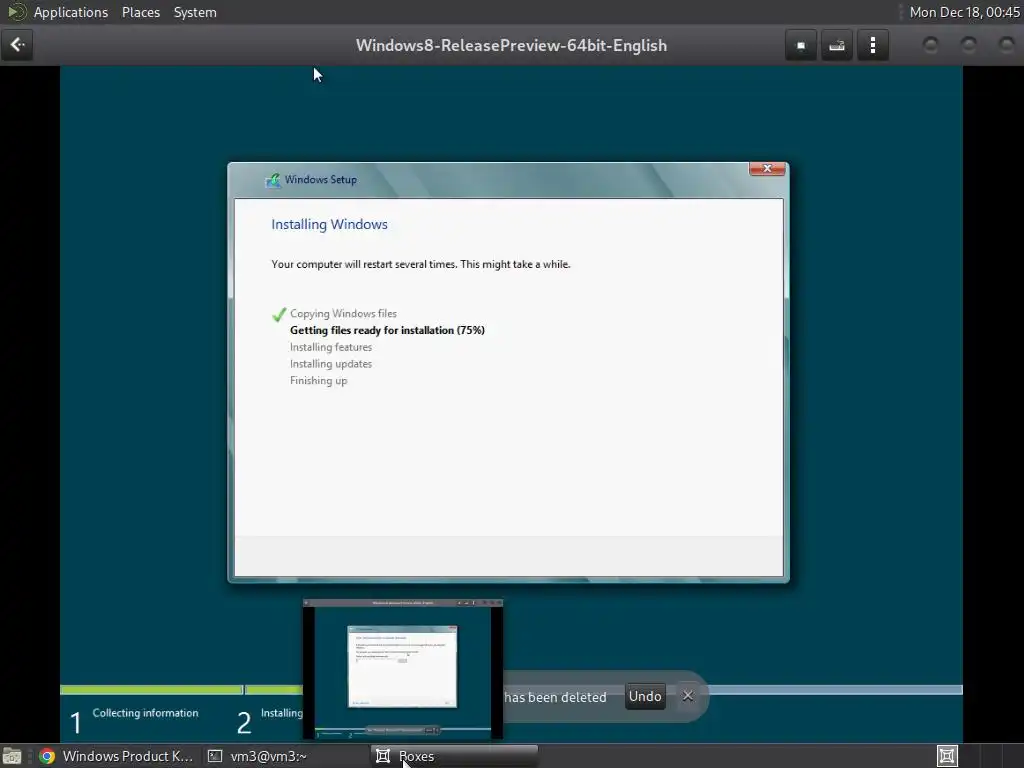Viewport: 1024px width, 768px height.
Task: Select the Boxes entry in the taskbar
Action: [455, 756]
